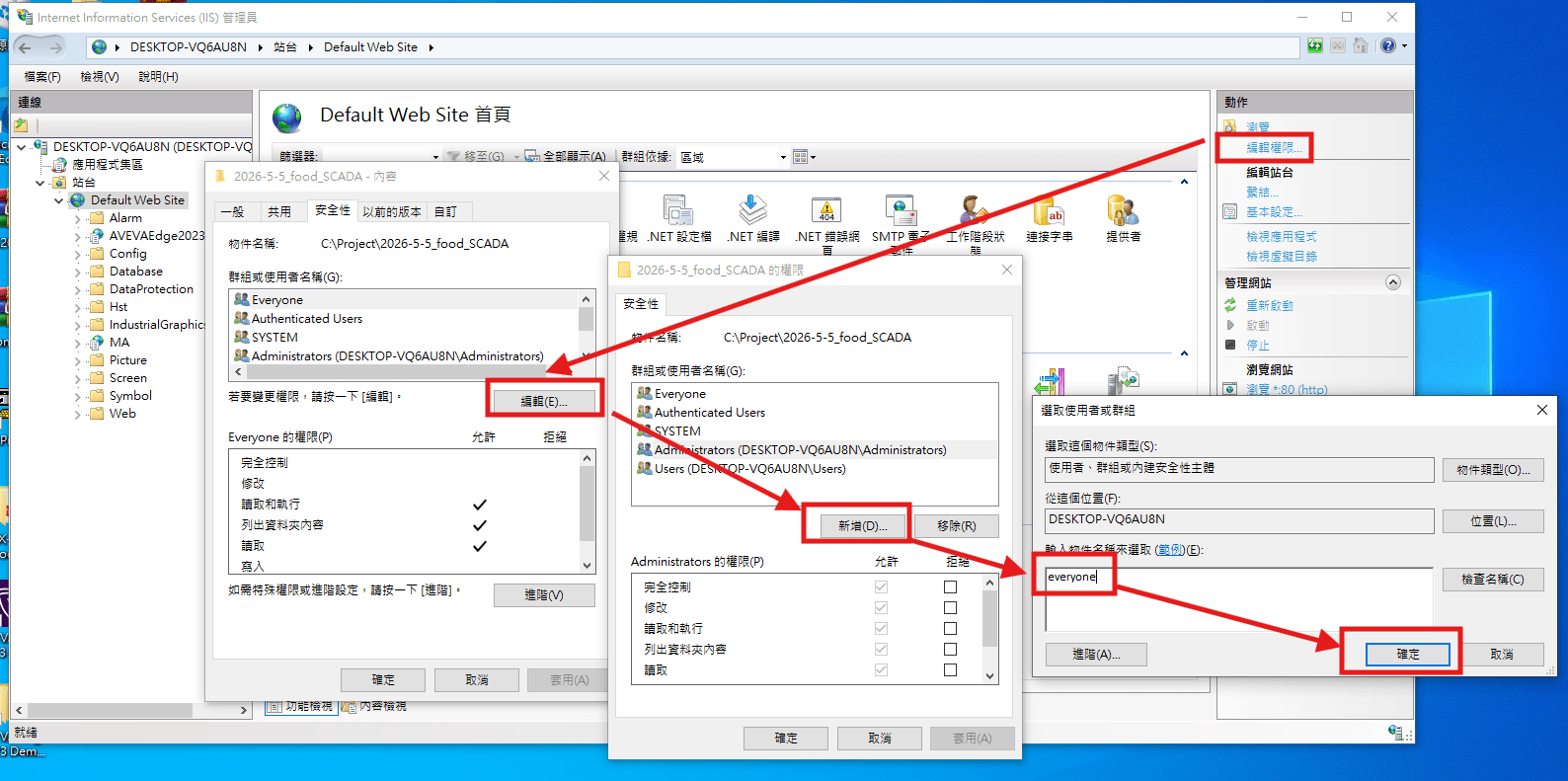
Task: Collapse the Default Web Site node
Action: (58, 200)
